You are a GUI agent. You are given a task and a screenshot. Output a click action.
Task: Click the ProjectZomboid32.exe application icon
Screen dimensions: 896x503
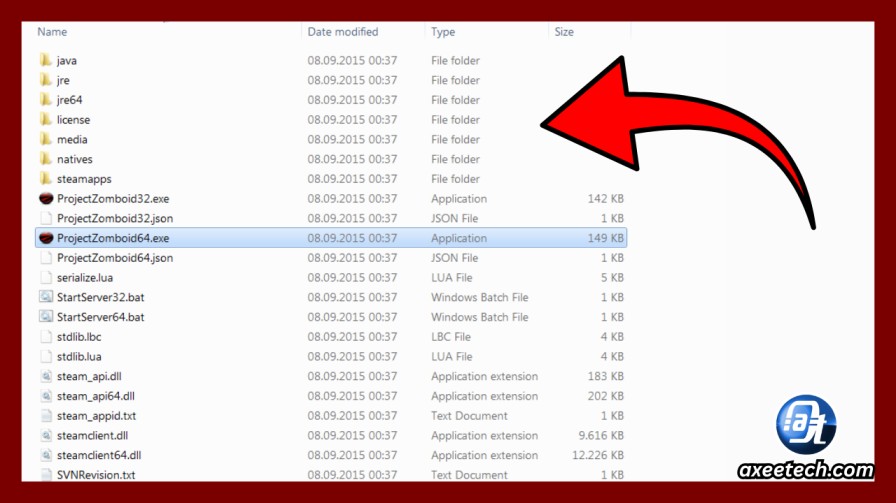pyautogui.click(x=46, y=198)
